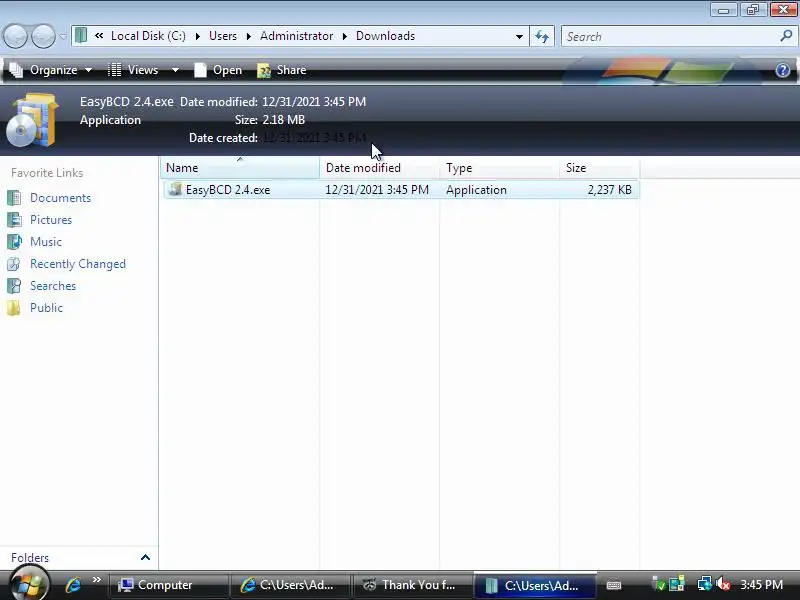Open recent pages dropdown beside Forward button
Viewport: 800px width, 600px height.
(x=63, y=37)
